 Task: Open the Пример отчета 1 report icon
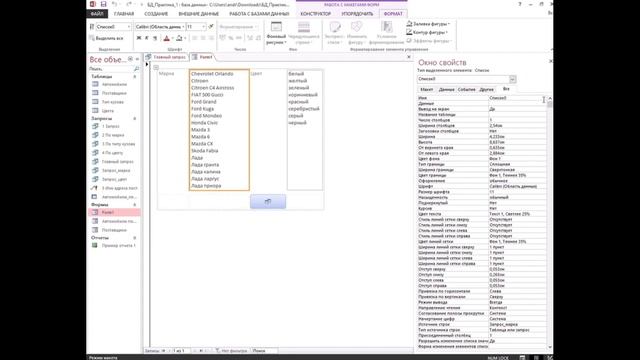click(95, 245)
